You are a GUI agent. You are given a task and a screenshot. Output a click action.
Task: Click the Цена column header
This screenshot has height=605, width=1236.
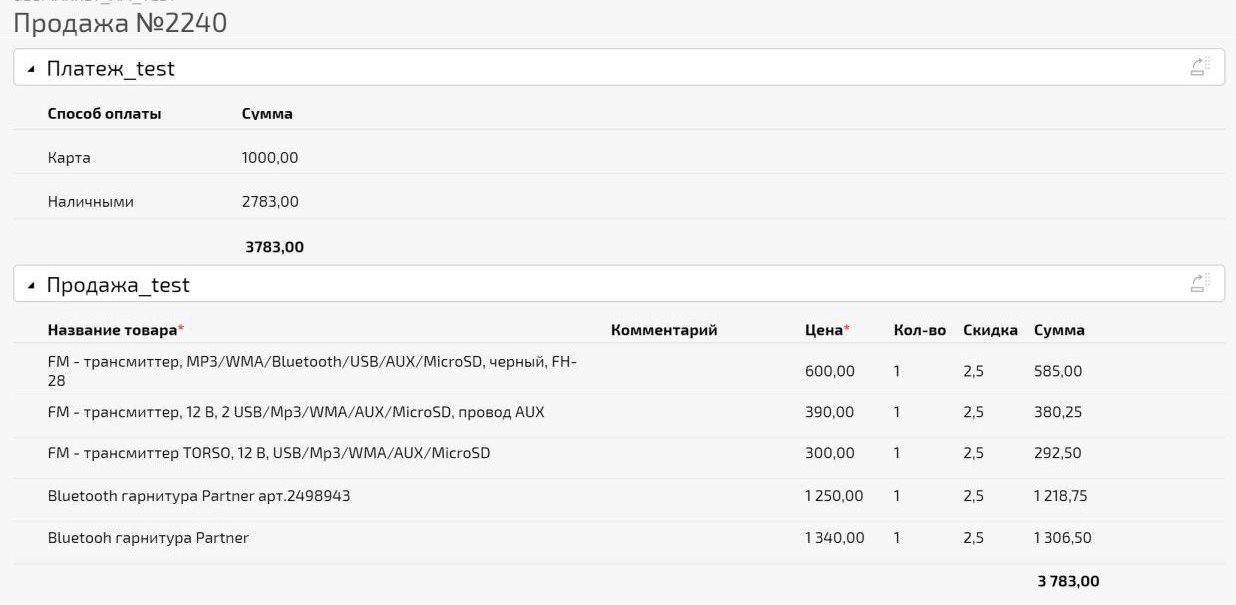824,330
